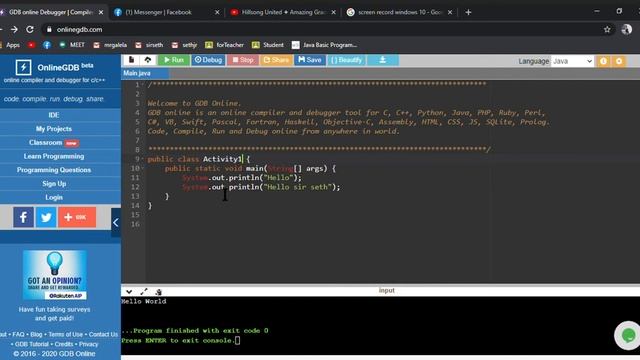Open the Credits footer link
Viewport: 640px width, 360px height.
point(64,344)
